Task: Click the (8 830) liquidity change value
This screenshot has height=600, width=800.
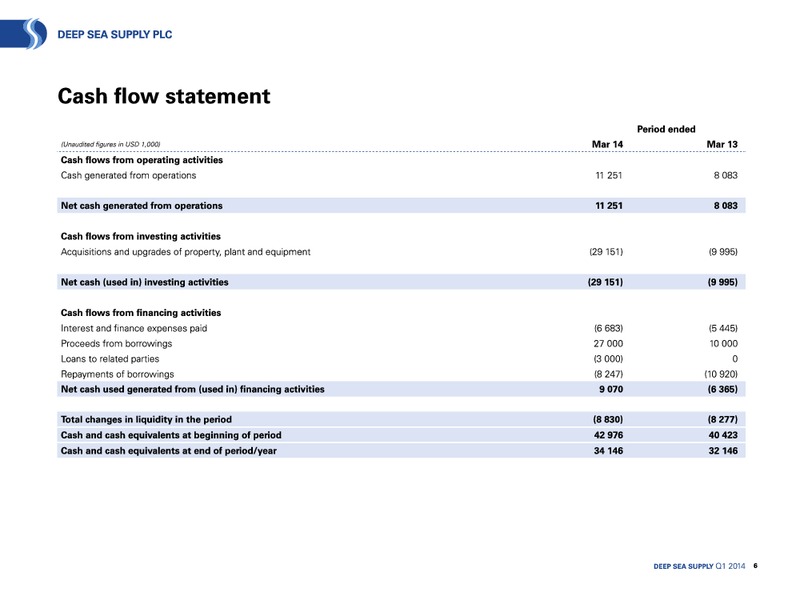Action: (x=608, y=419)
